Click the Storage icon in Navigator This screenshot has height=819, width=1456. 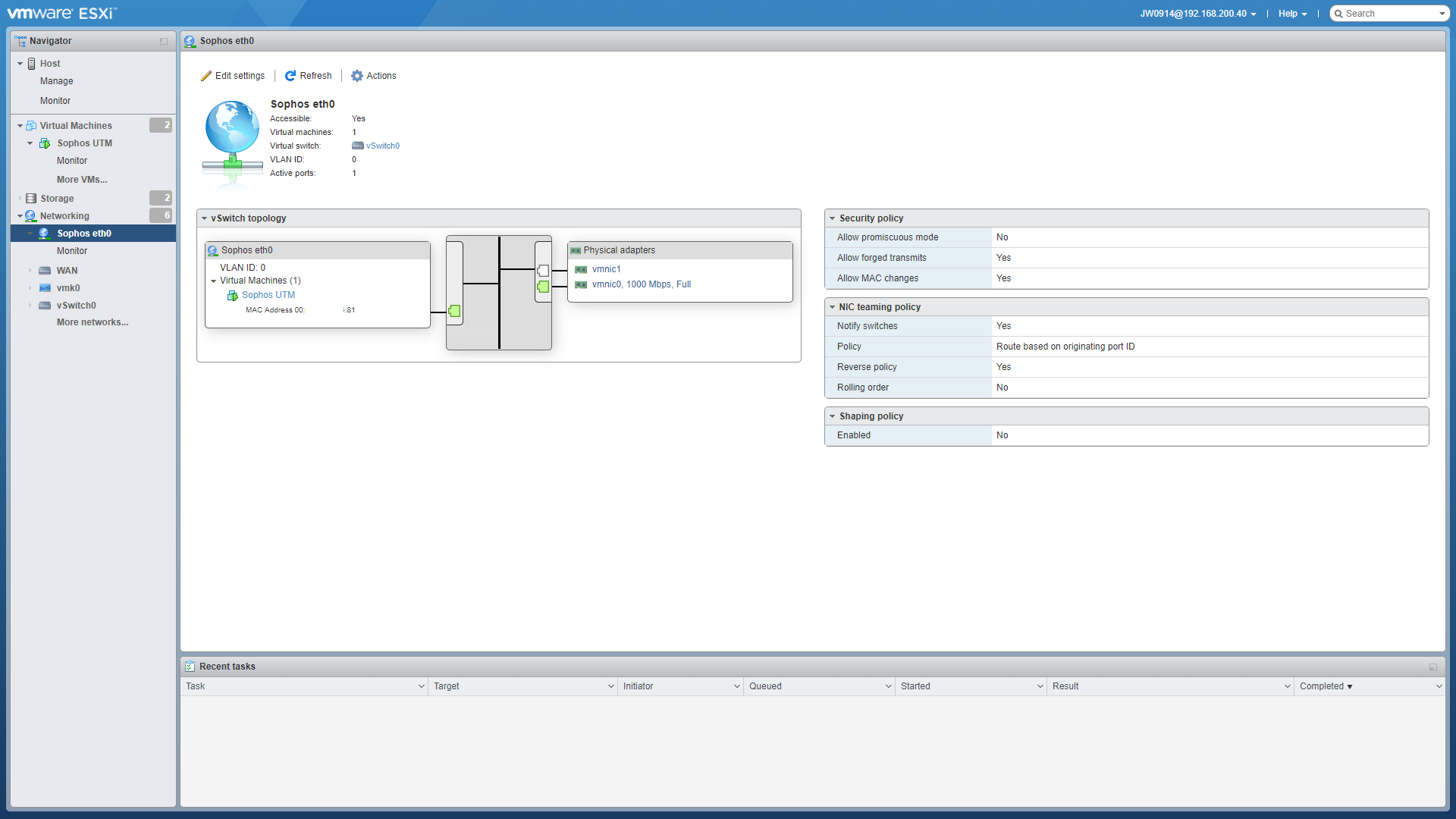point(31,199)
